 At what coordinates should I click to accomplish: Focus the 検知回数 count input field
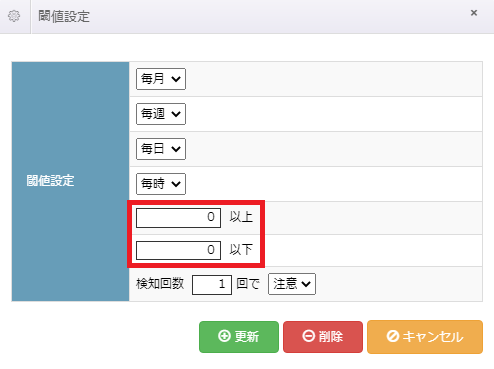coord(212,285)
